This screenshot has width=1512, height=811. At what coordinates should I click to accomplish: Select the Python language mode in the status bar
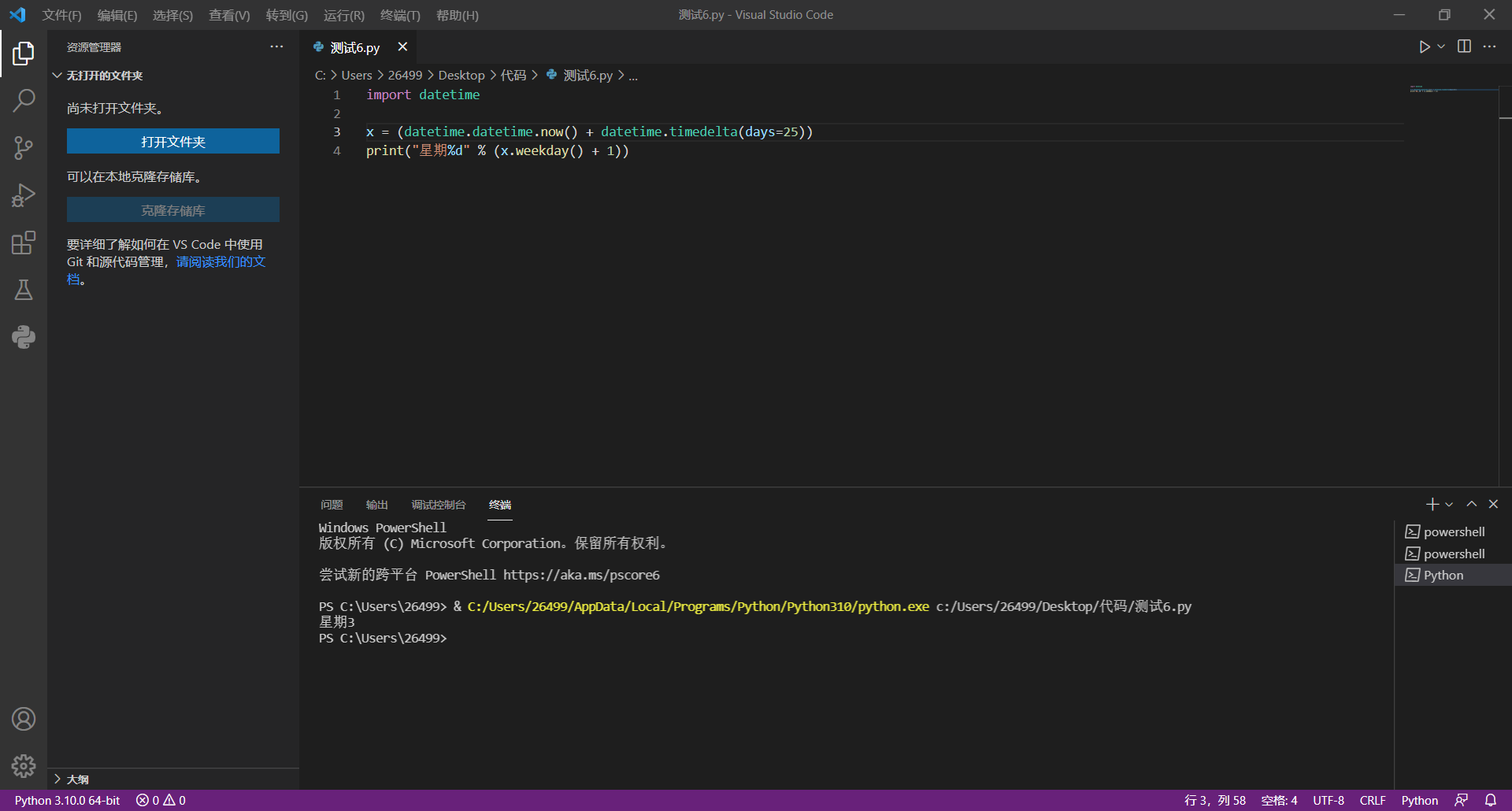[x=1419, y=800]
